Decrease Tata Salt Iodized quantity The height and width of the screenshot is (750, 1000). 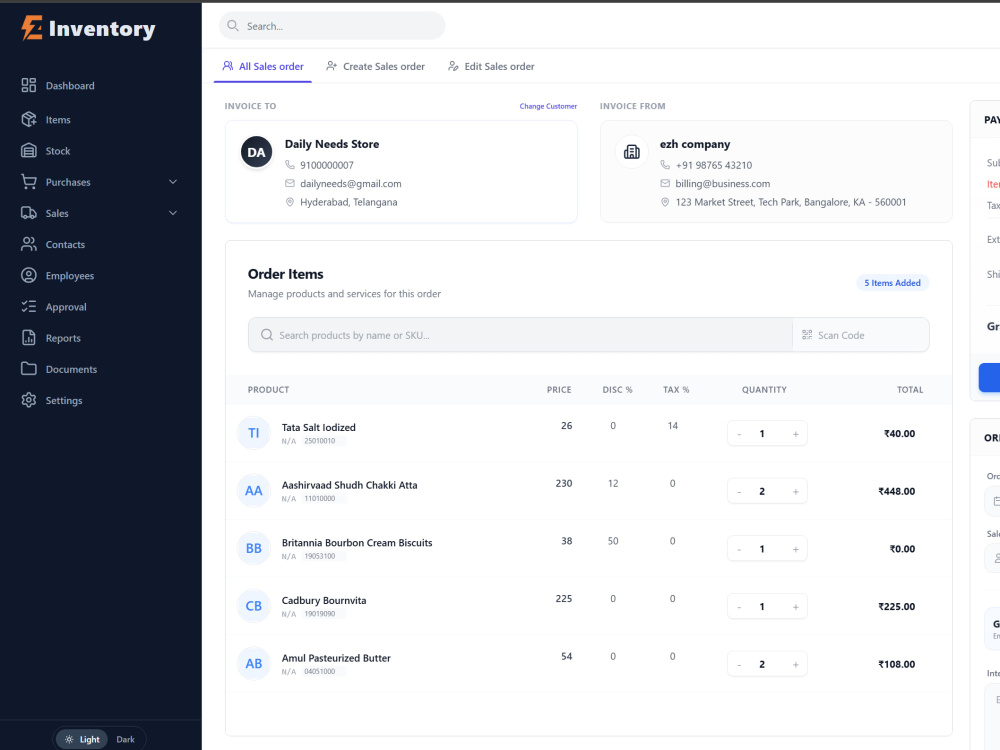[x=739, y=434]
